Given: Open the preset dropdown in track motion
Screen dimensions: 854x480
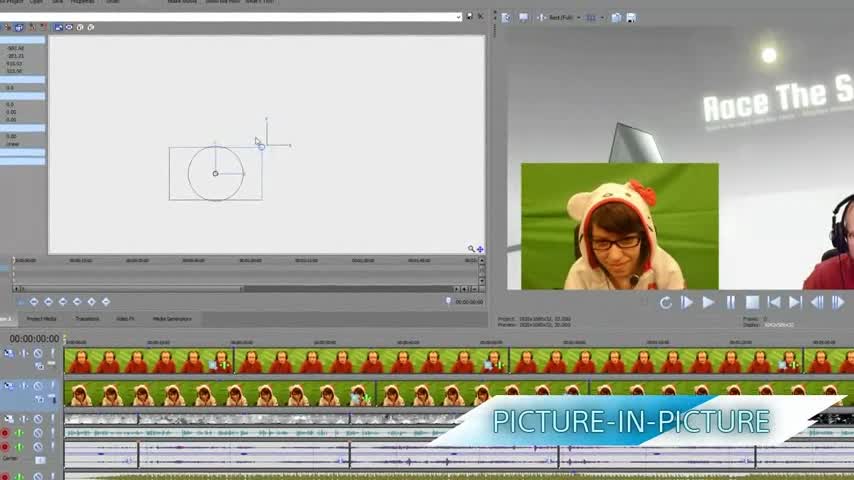Looking at the screenshot, I should point(459,17).
